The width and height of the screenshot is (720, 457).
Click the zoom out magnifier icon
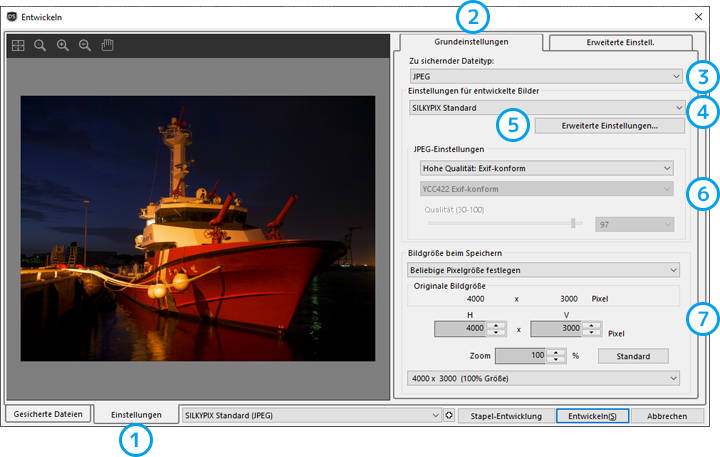84,46
